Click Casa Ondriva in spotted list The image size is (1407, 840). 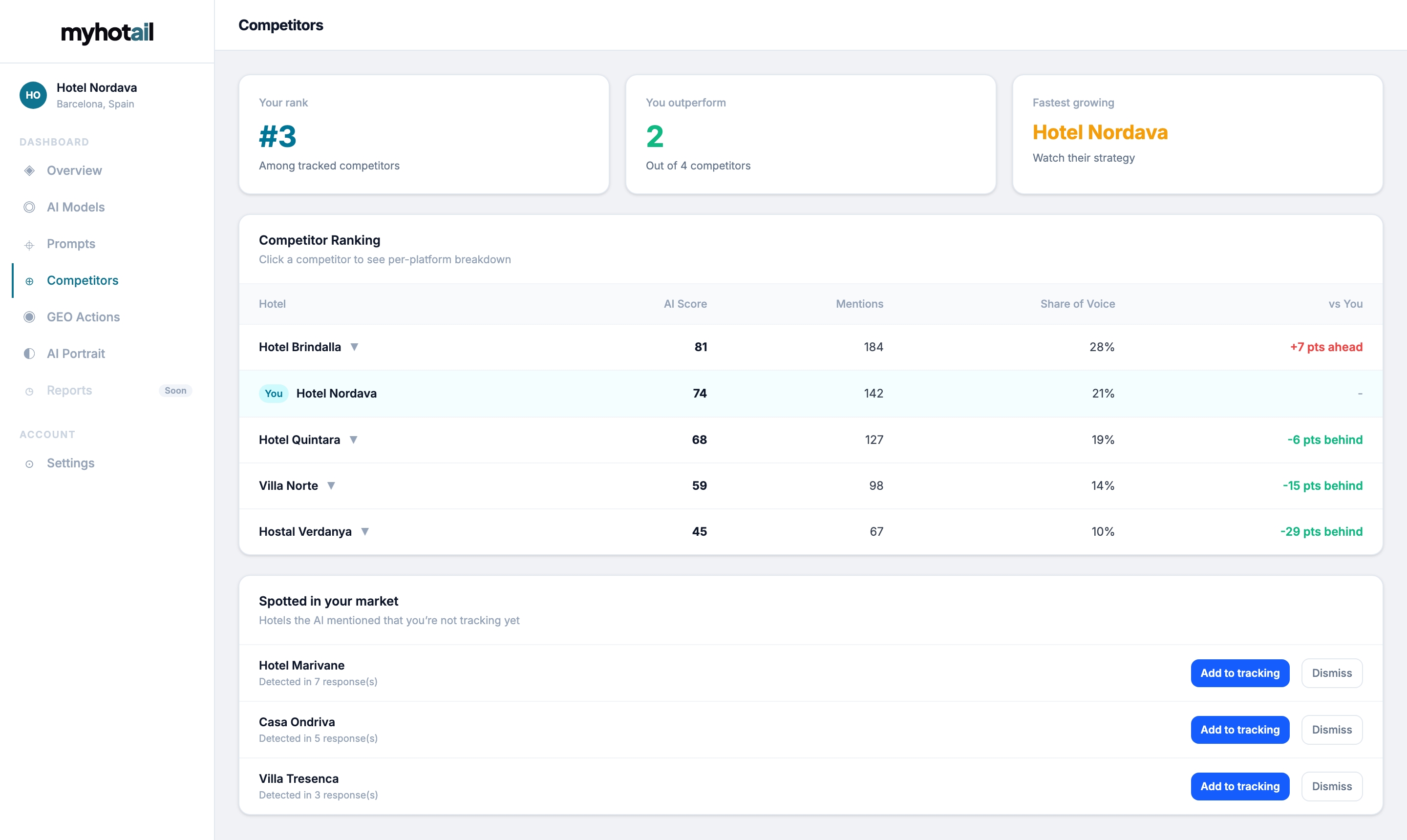pos(297,722)
